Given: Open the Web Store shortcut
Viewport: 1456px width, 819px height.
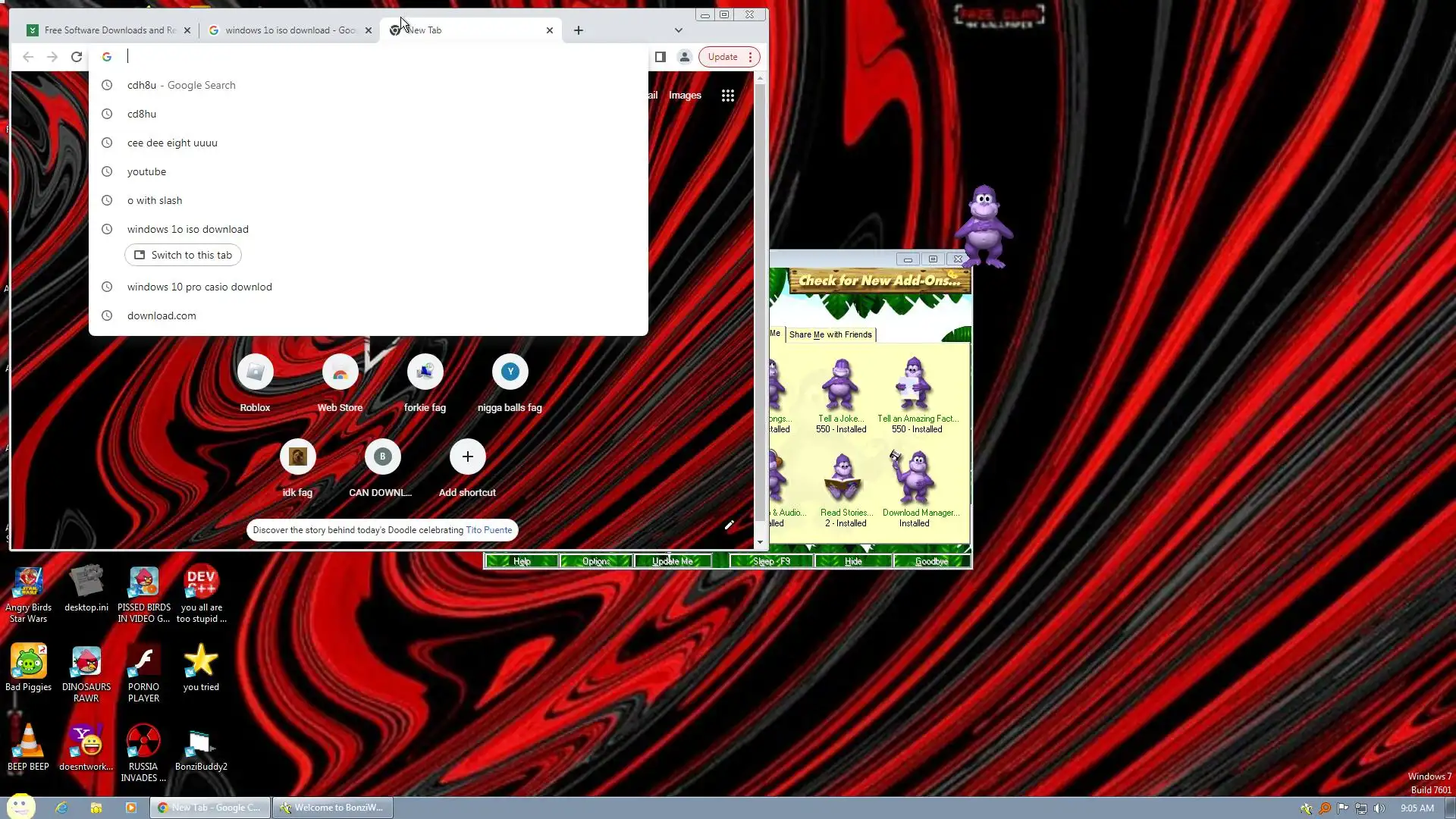Looking at the screenshot, I should coord(340,372).
